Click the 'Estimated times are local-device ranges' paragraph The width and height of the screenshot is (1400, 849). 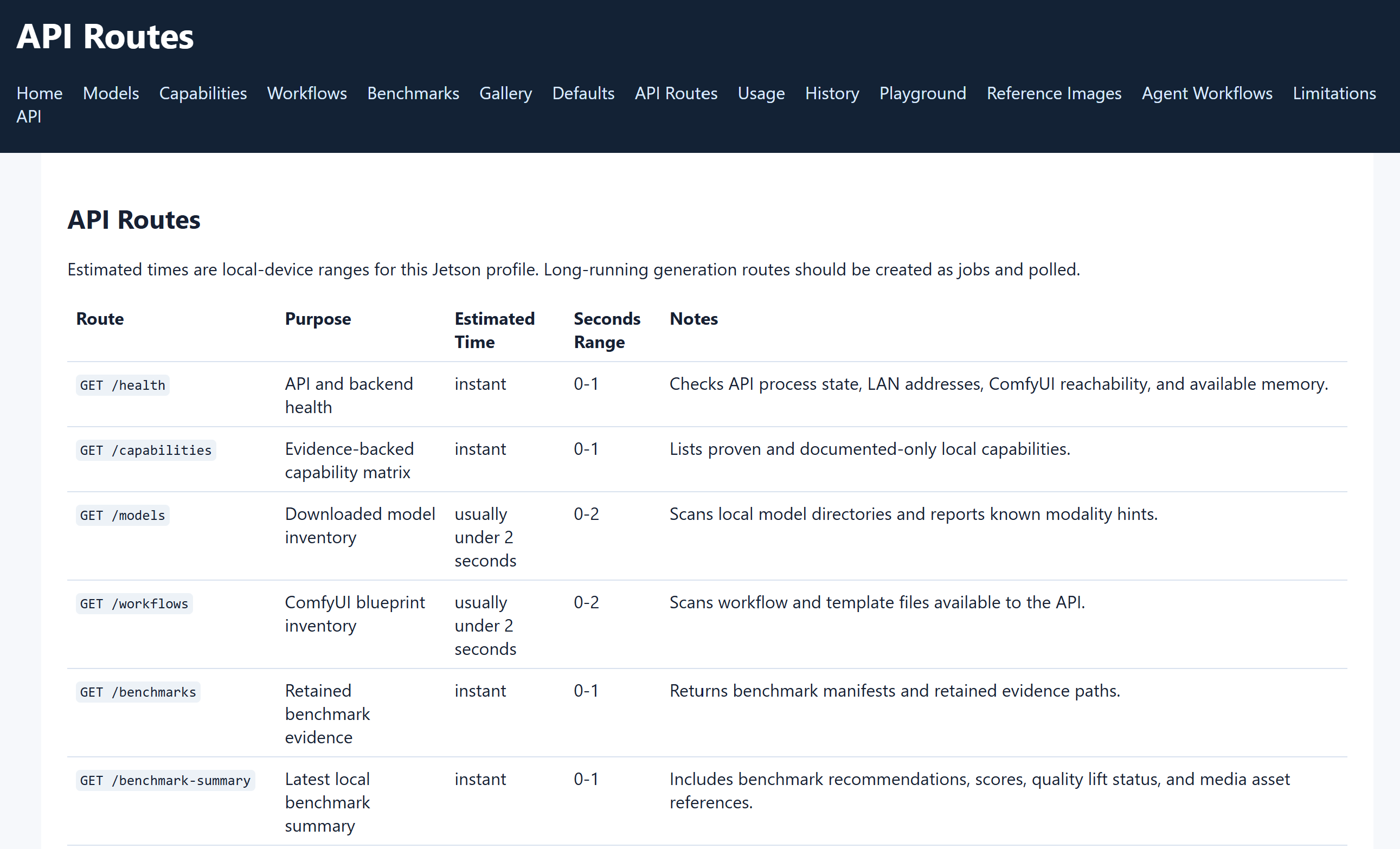574,269
